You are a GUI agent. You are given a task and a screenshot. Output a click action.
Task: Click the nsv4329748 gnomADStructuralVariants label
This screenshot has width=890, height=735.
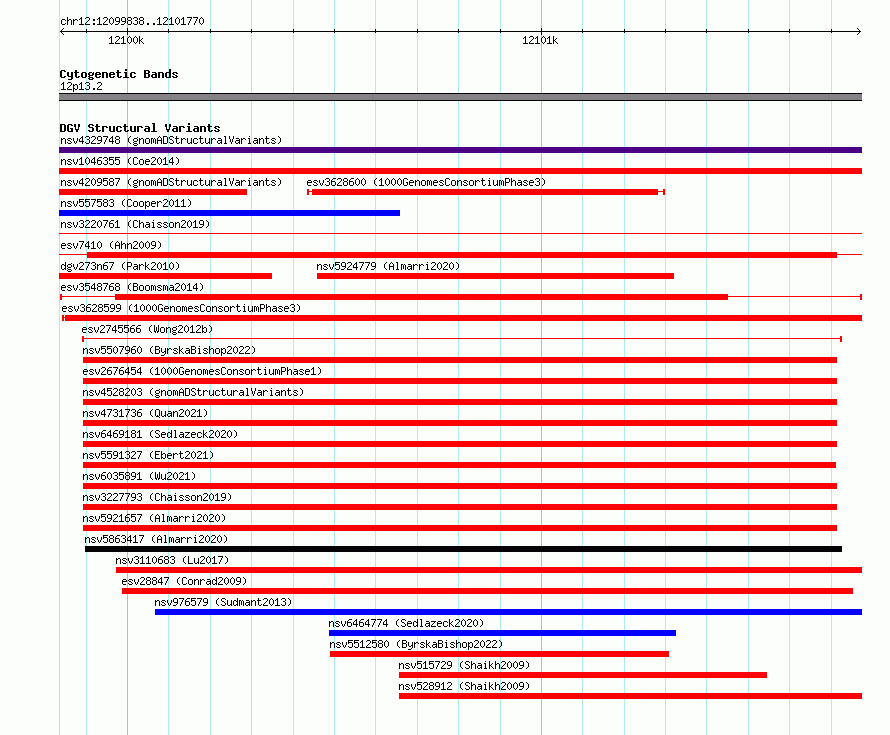click(171, 140)
